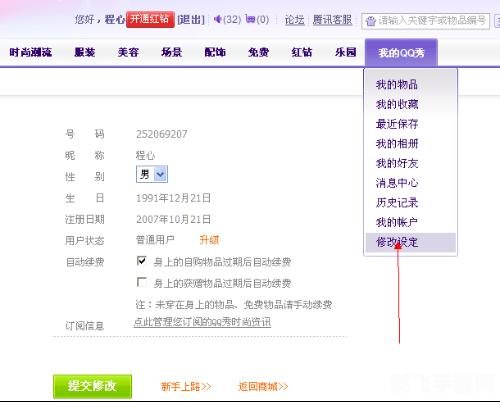The height and width of the screenshot is (402, 500).
Task: Click the [退出] logout link
Action: click(191, 20)
